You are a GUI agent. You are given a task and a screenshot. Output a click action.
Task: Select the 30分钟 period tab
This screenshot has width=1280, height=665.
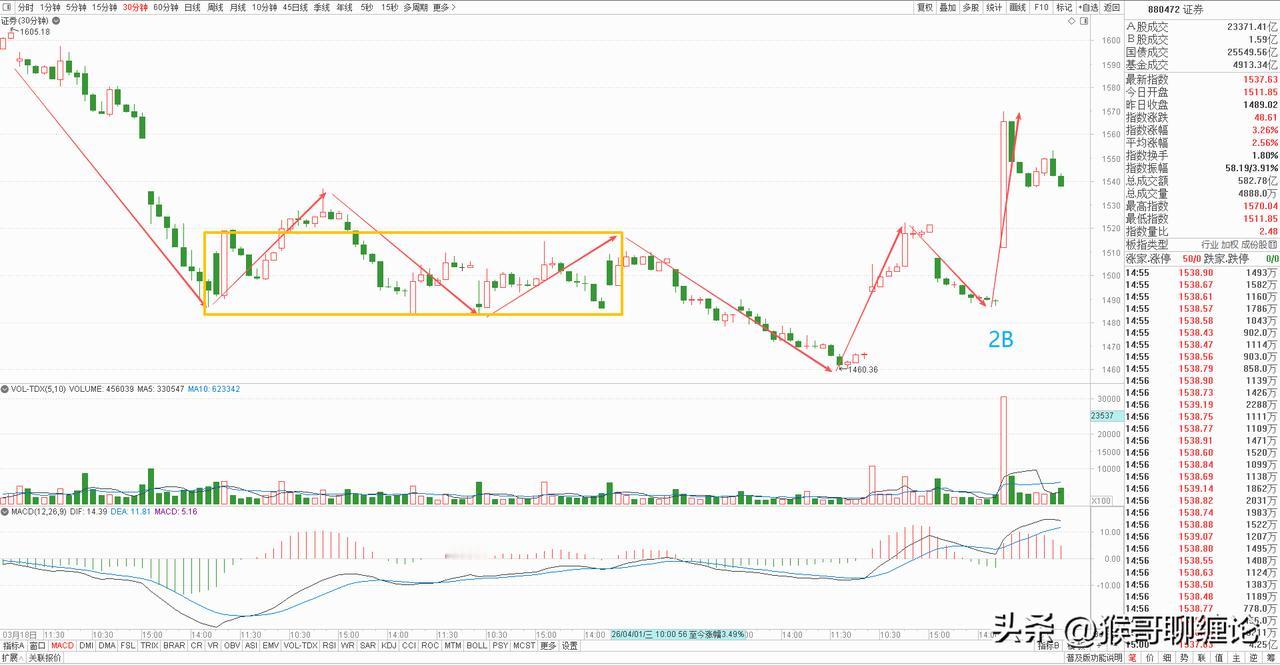(x=135, y=7)
